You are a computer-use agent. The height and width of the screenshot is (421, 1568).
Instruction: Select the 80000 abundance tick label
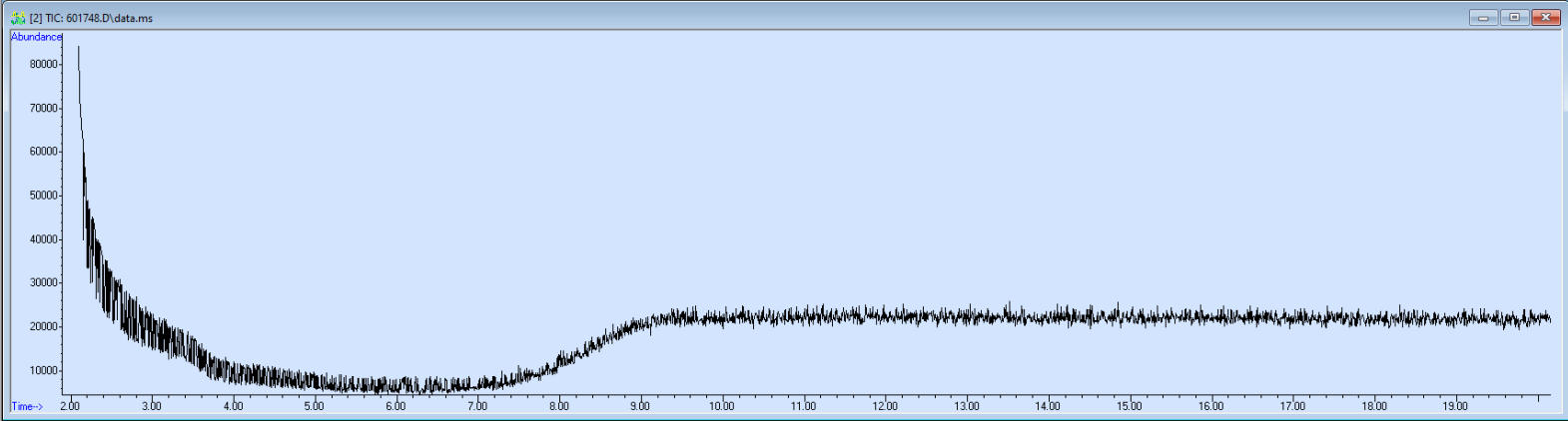click(x=44, y=64)
